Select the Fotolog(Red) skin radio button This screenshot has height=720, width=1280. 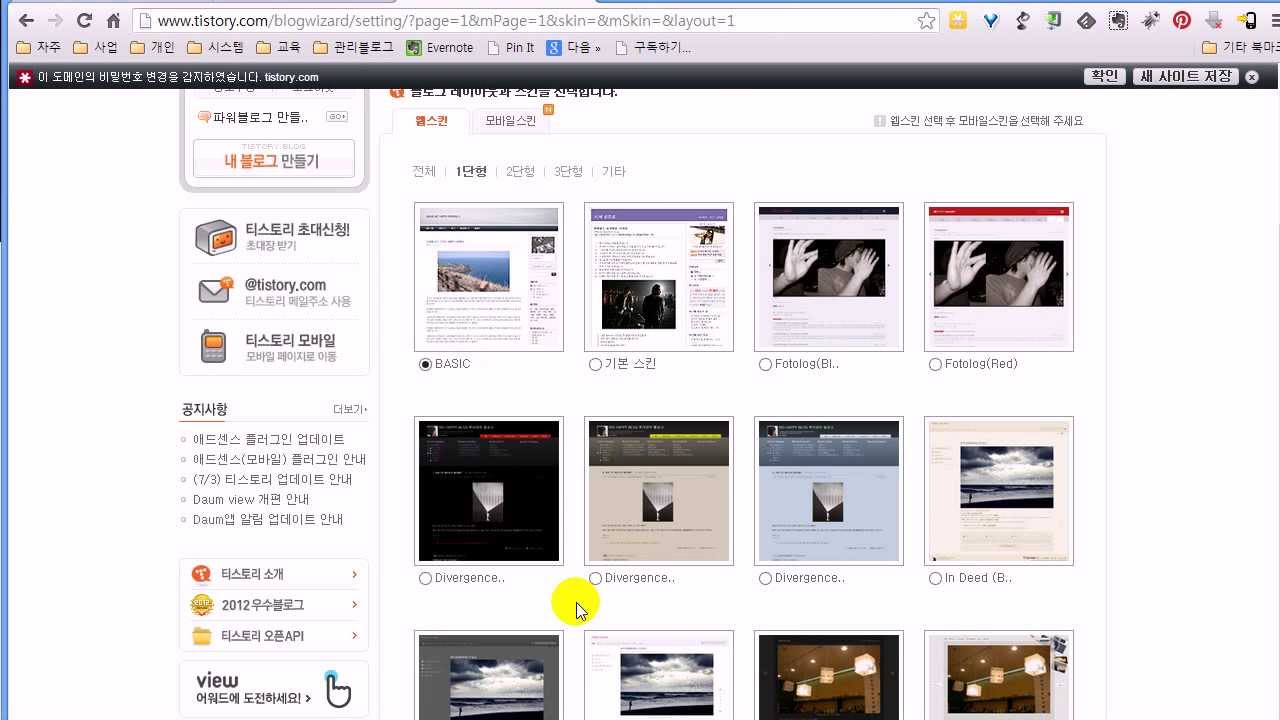pos(935,365)
